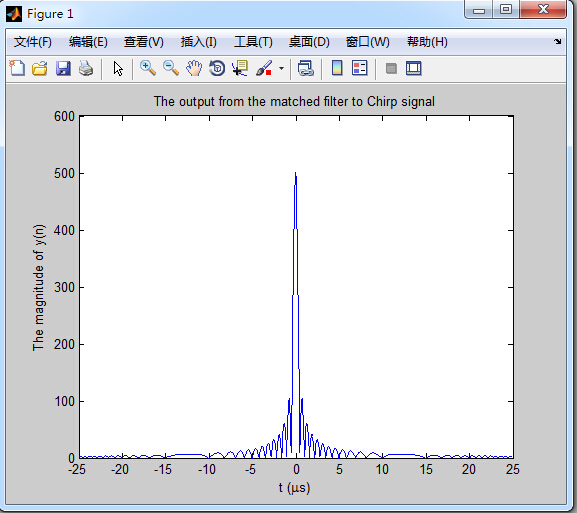
Task: Click the New Figure toolbar icon
Action: coord(17,68)
